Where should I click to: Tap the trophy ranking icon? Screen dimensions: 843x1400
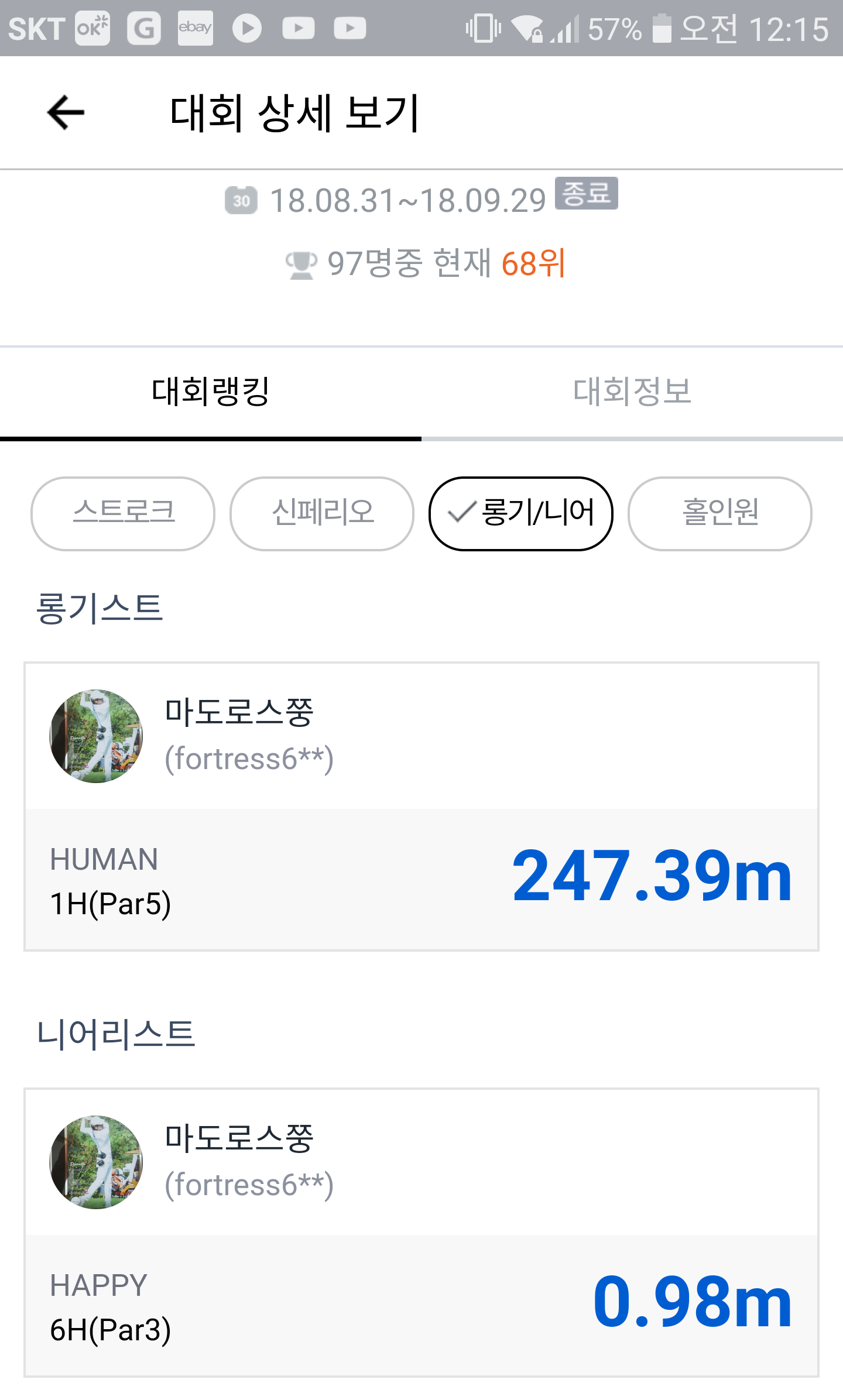pyautogui.click(x=301, y=265)
